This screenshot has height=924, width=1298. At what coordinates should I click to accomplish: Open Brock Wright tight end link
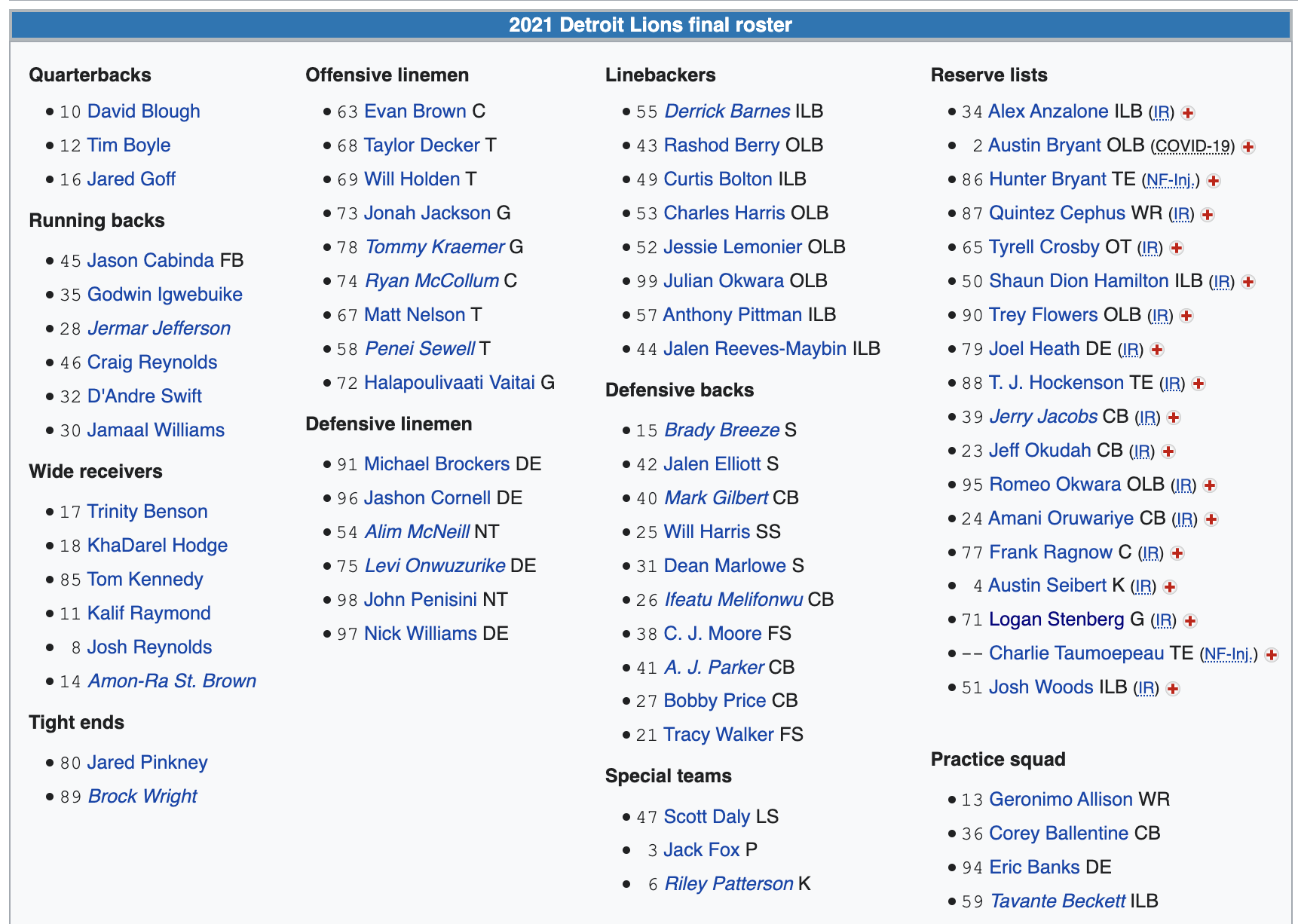[x=142, y=797]
